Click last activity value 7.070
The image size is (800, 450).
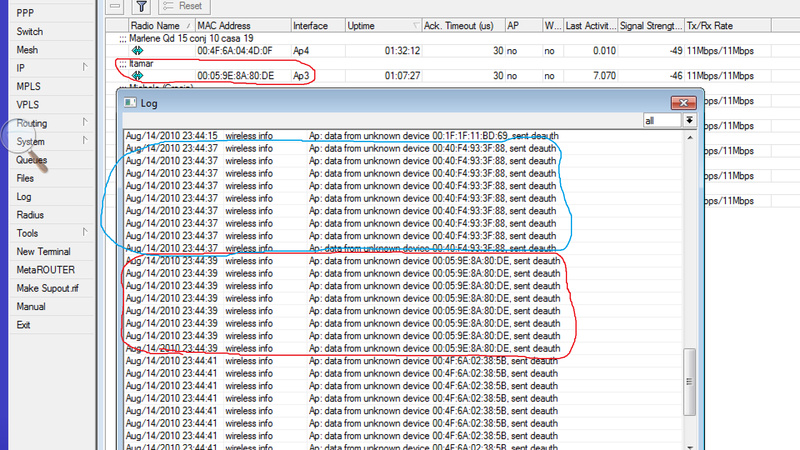coord(604,76)
